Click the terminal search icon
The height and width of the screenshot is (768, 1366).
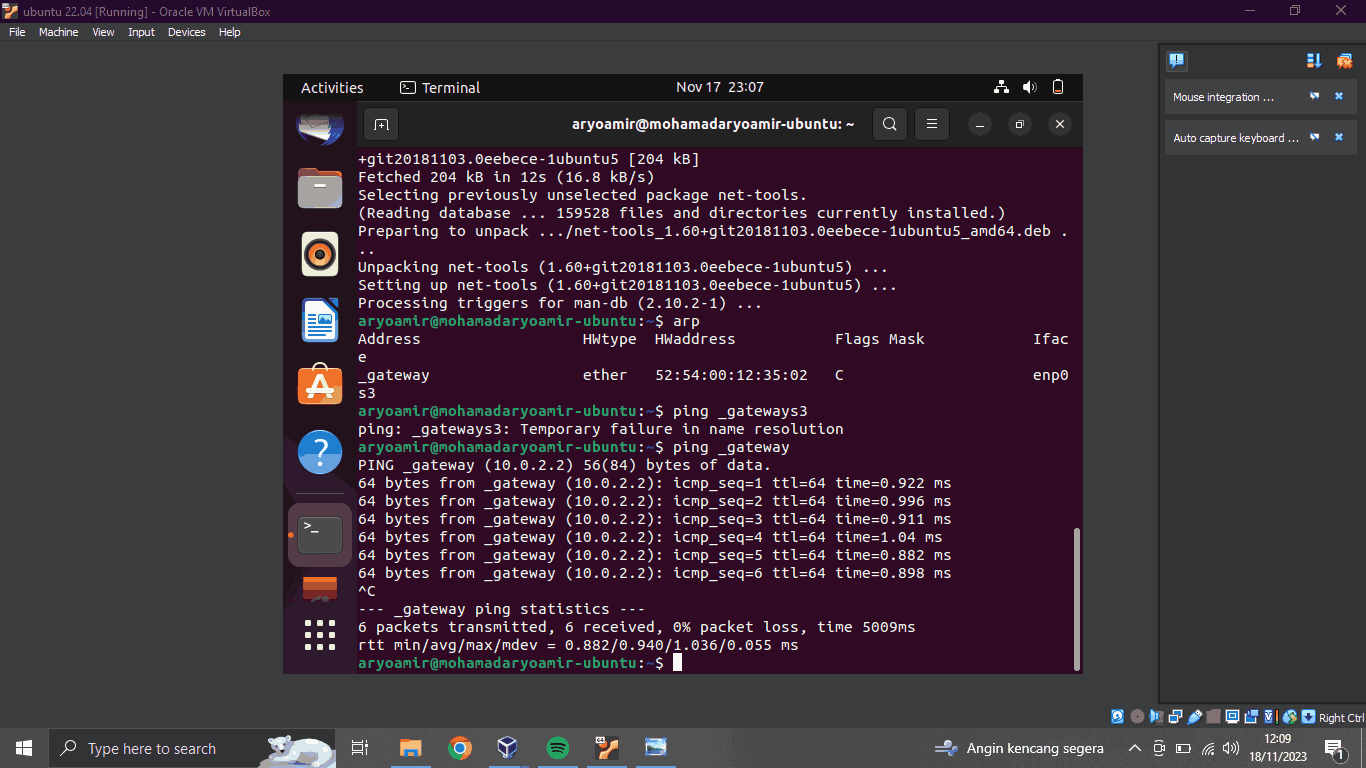890,125
